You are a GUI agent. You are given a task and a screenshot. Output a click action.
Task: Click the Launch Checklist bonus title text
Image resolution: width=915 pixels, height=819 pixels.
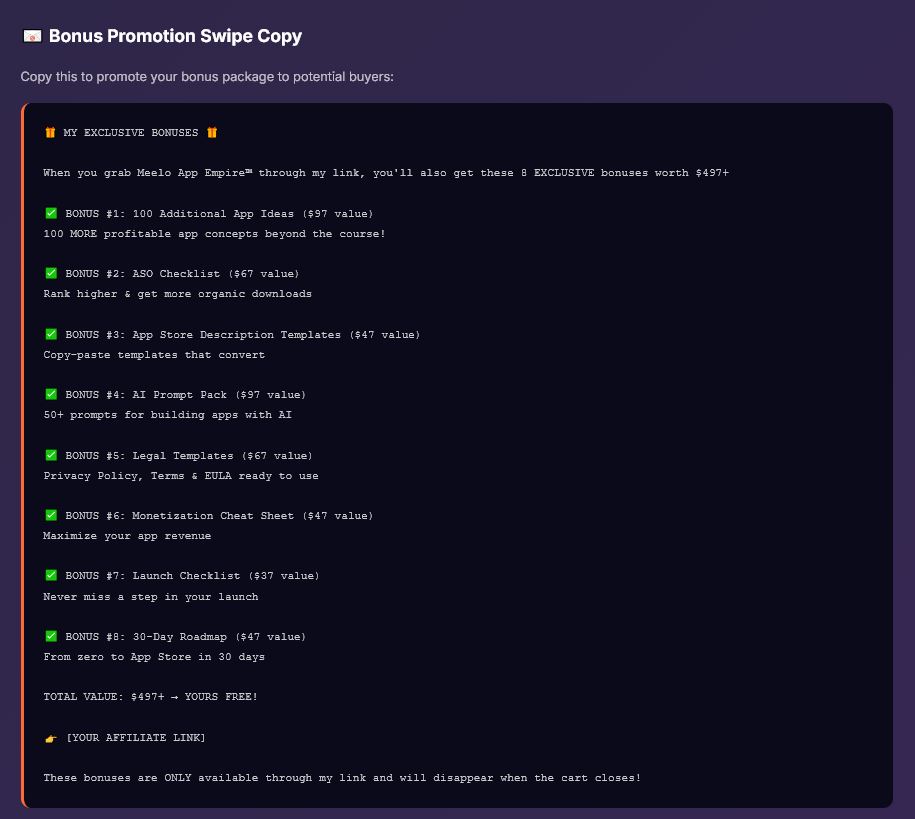point(192,576)
